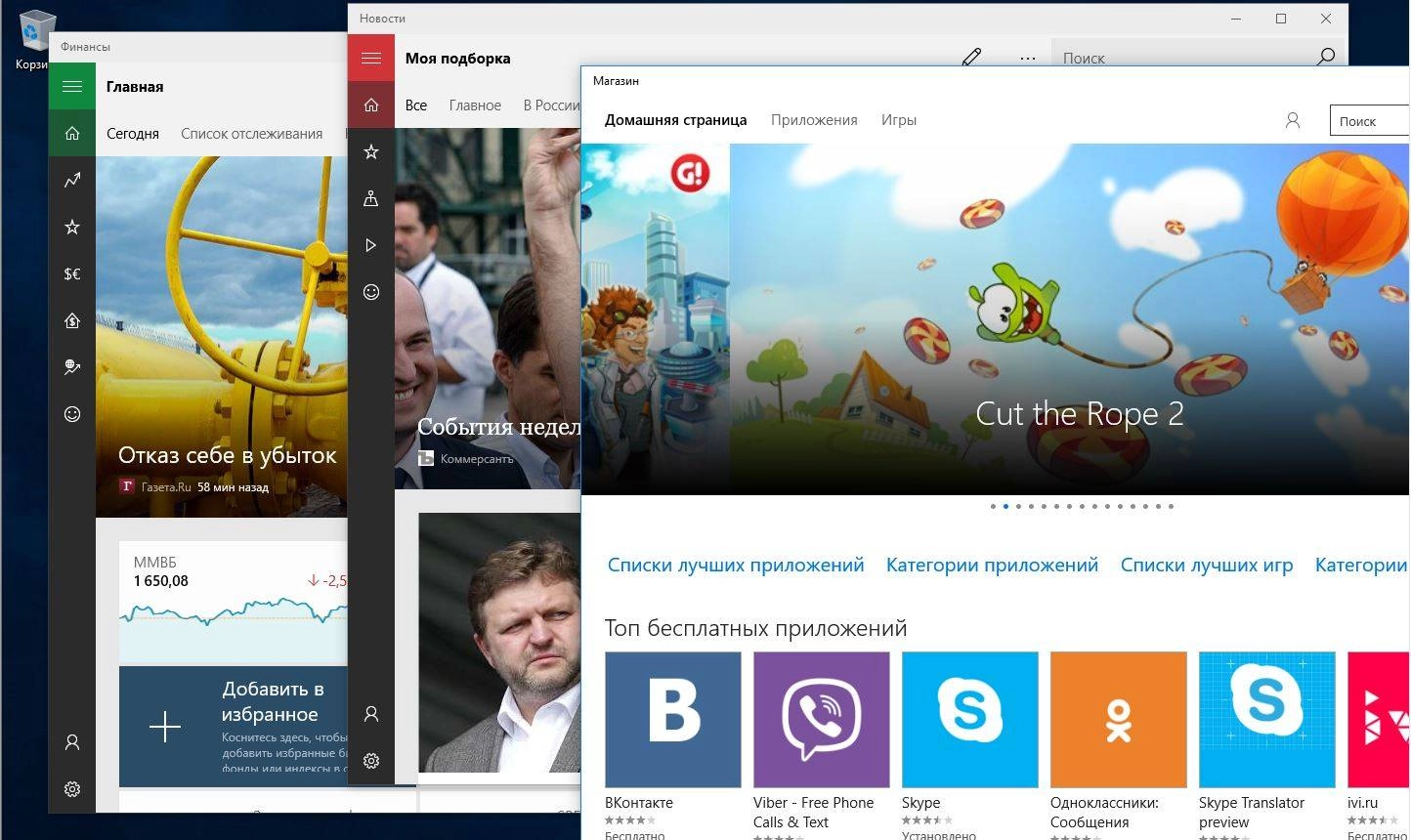Open markets chart icon in Финансы sidebar
Viewport: 1411px width, 840px height.
pyautogui.click(x=72, y=181)
